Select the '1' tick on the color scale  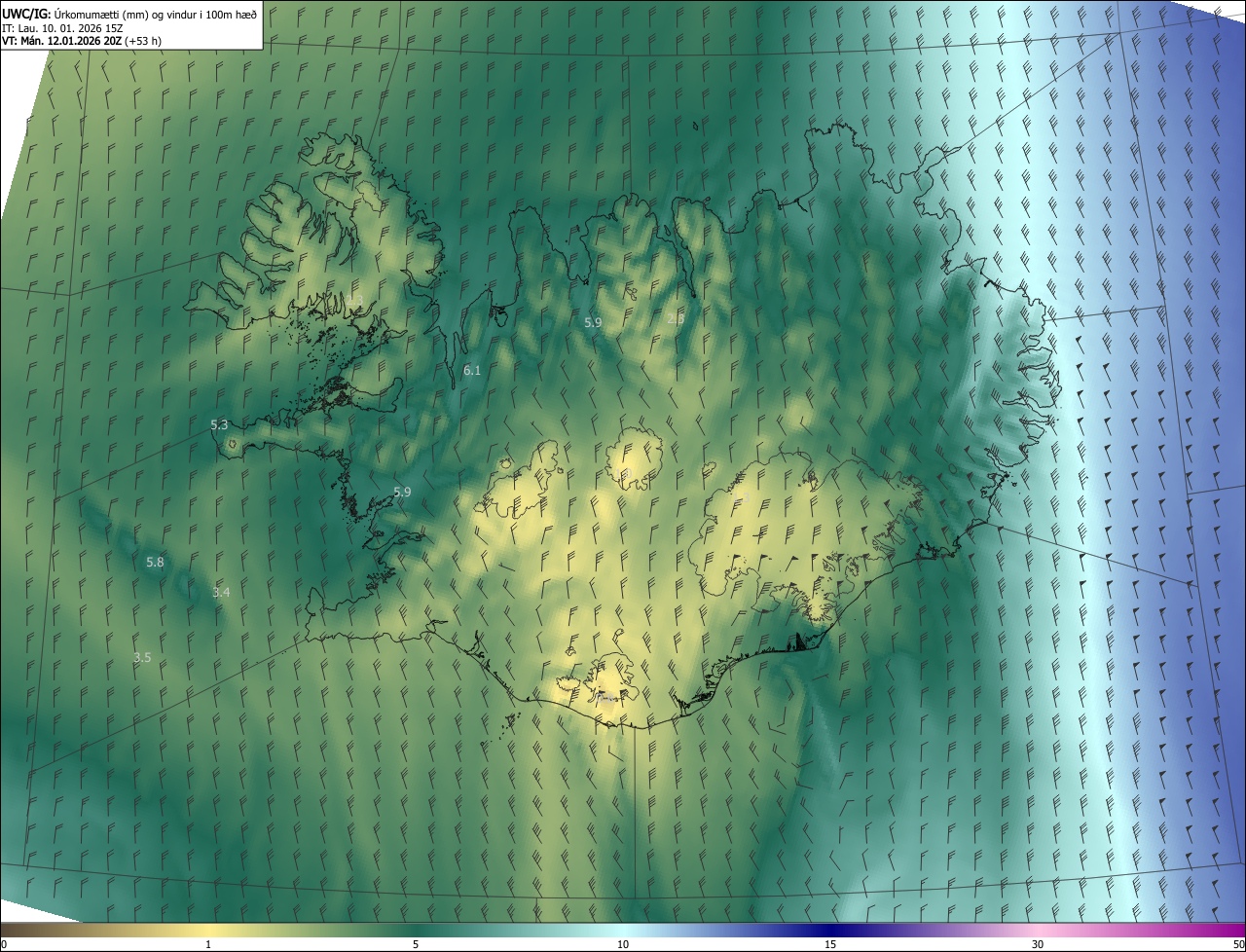pyautogui.click(x=208, y=944)
